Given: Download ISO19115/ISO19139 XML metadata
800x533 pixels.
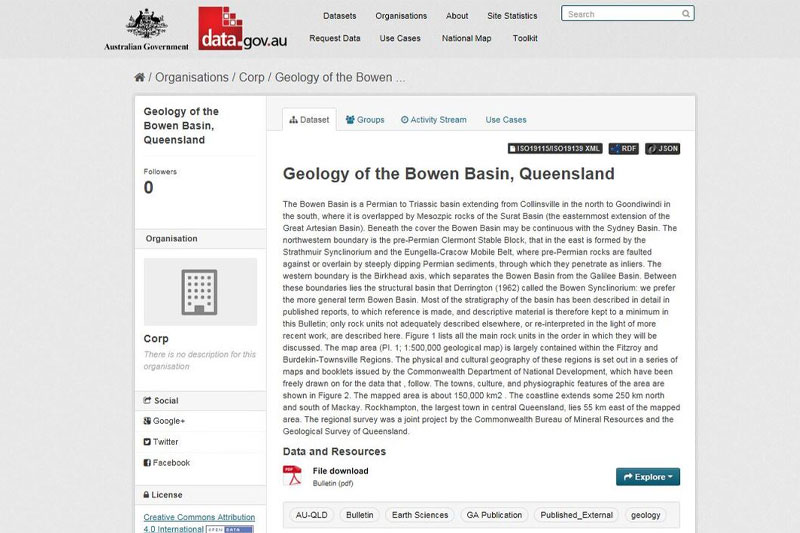Looking at the screenshot, I should (555, 149).
